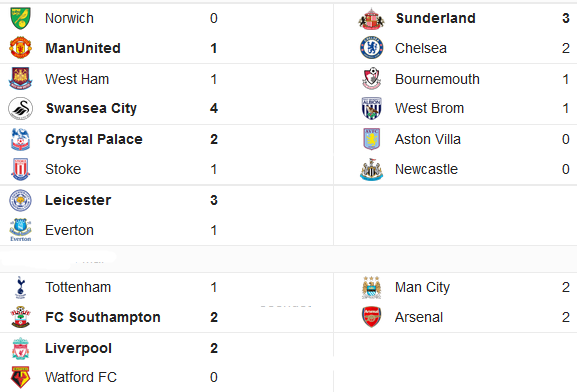Click the West Brom Albion crest
The width and height of the screenshot is (577, 392).
pyautogui.click(x=371, y=109)
